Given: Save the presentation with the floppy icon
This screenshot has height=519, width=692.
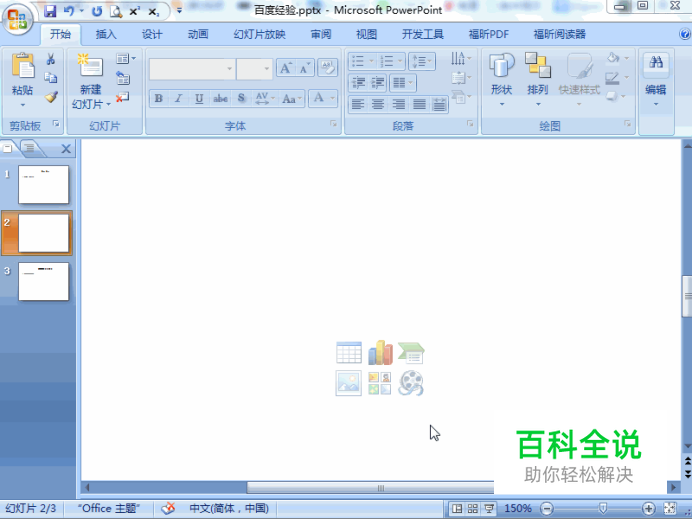Looking at the screenshot, I should tap(50, 11).
